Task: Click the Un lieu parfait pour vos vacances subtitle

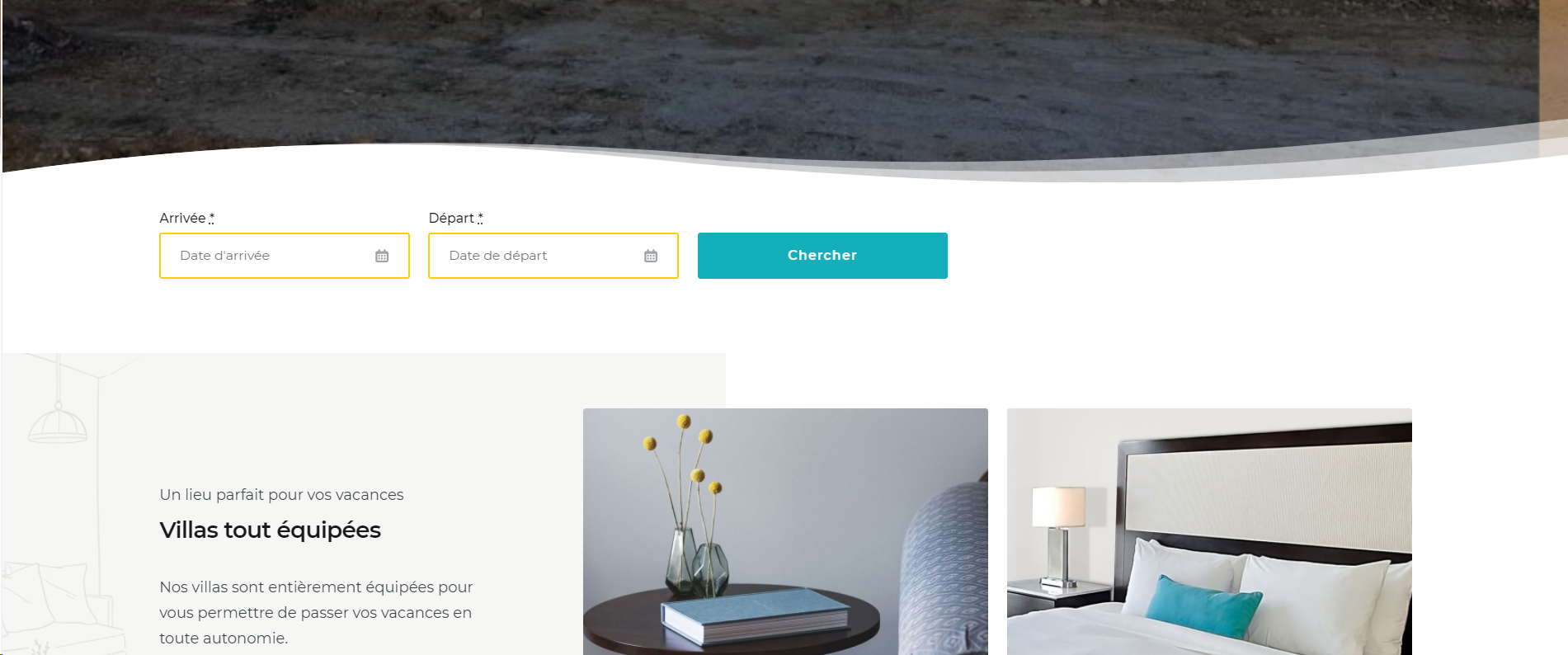Action: (281, 494)
